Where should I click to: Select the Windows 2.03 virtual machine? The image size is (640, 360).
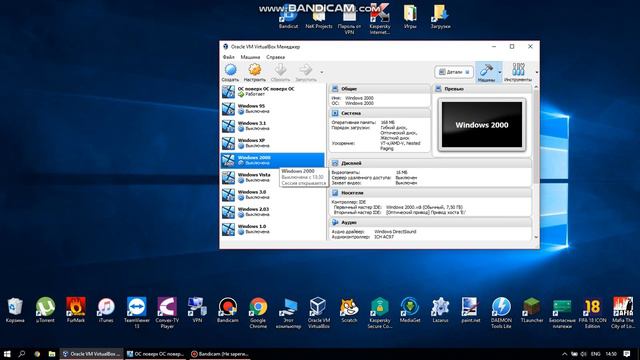pos(273,211)
